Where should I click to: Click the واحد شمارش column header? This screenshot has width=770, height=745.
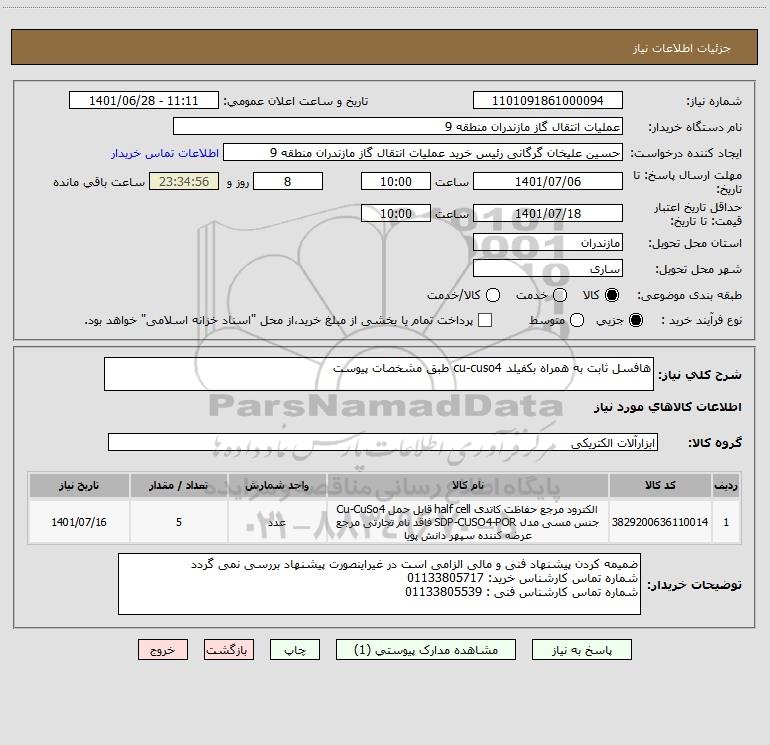point(277,485)
